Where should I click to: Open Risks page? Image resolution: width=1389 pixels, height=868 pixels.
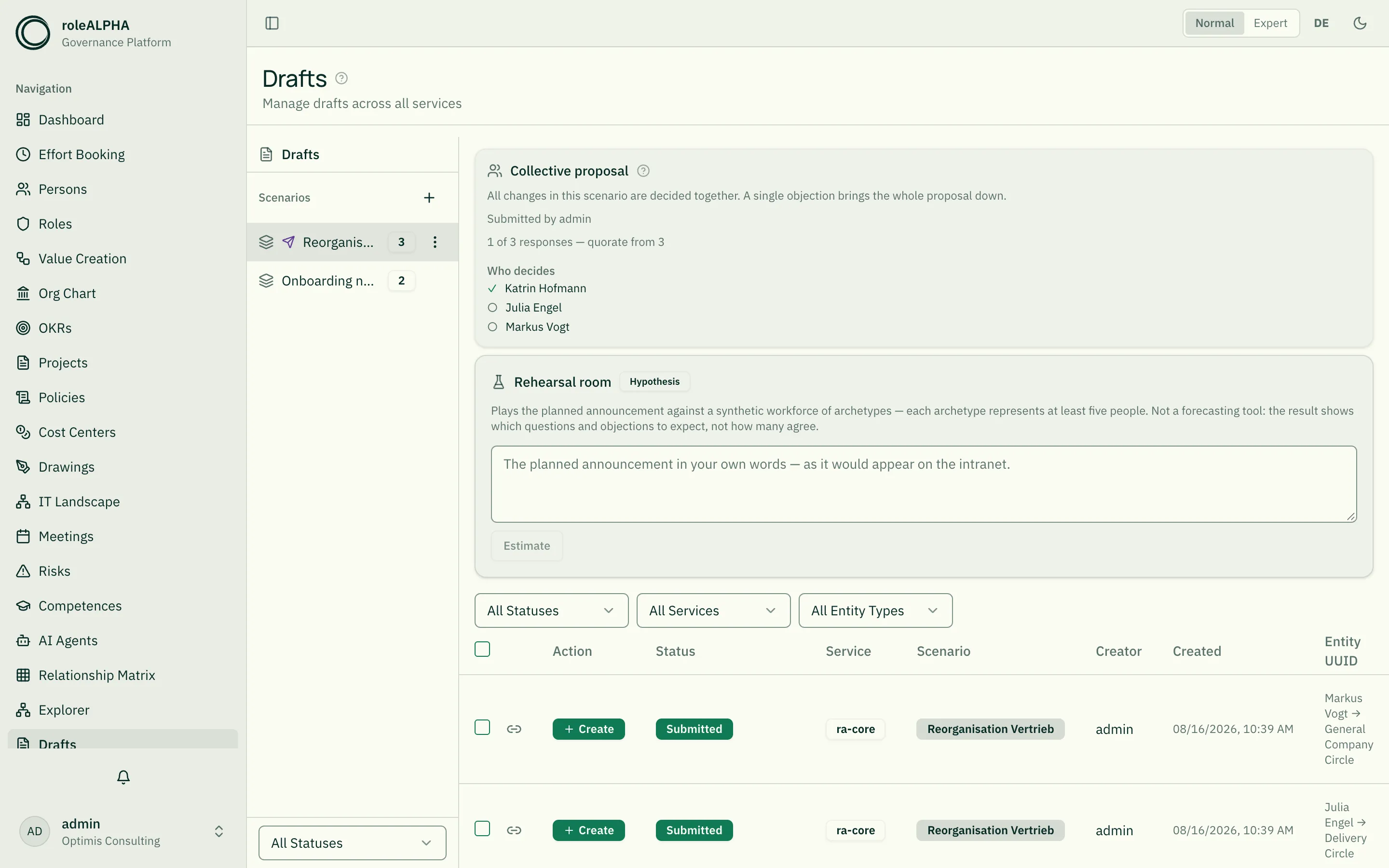(123, 571)
